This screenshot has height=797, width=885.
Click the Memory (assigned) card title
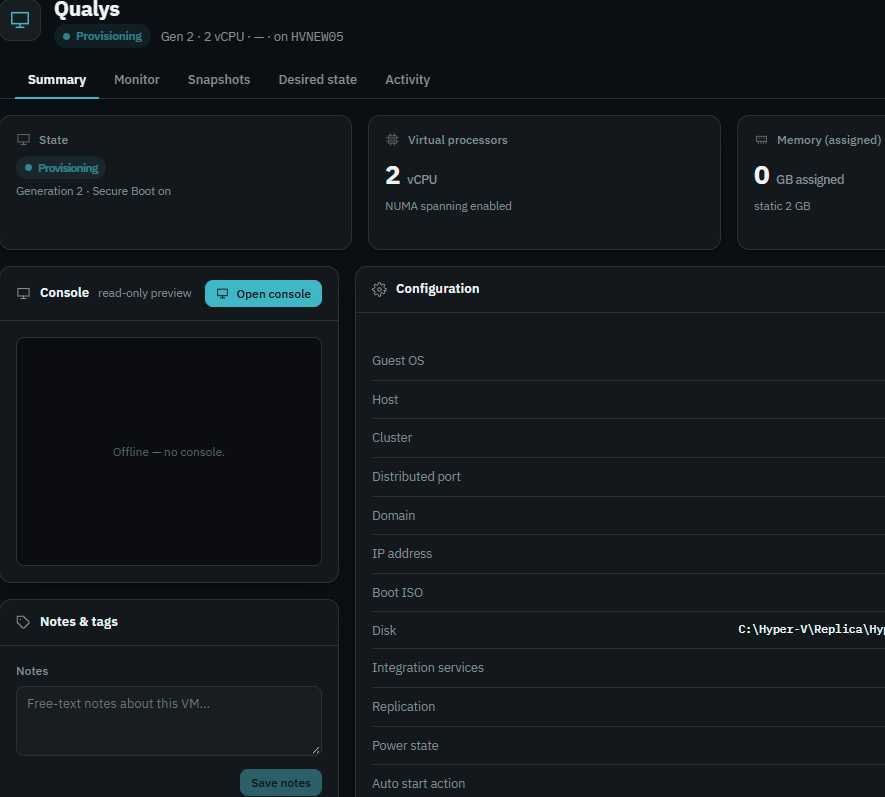(x=829, y=140)
